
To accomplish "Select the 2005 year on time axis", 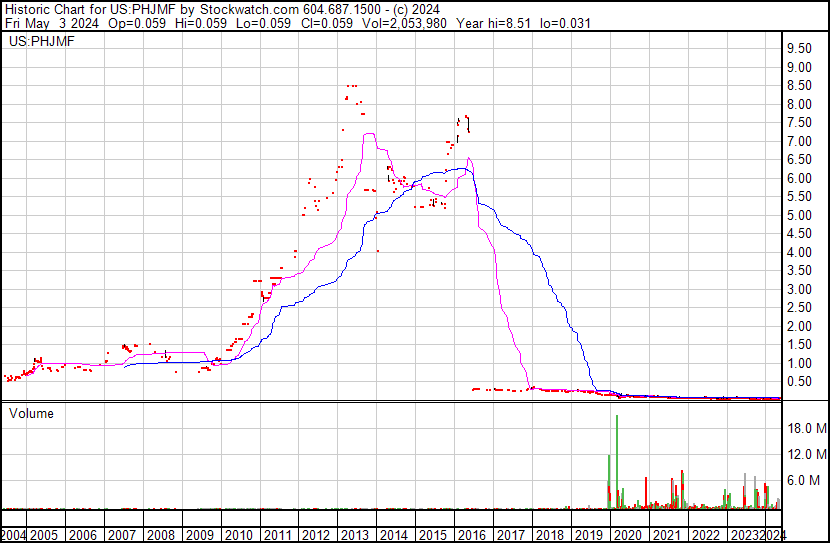I will pyautogui.click(x=44, y=536).
